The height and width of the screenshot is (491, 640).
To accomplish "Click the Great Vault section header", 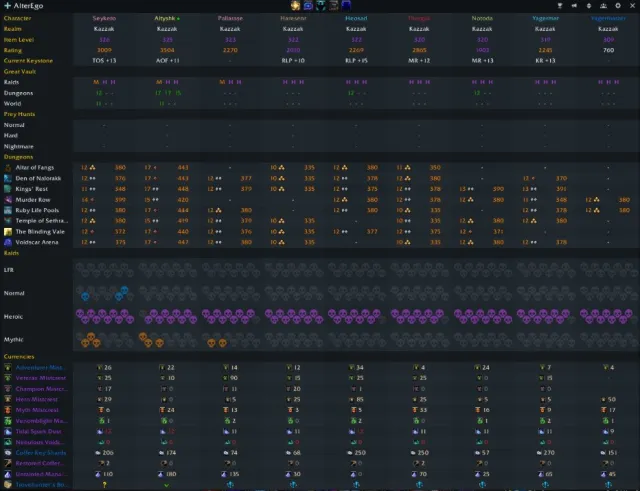I will point(20,71).
